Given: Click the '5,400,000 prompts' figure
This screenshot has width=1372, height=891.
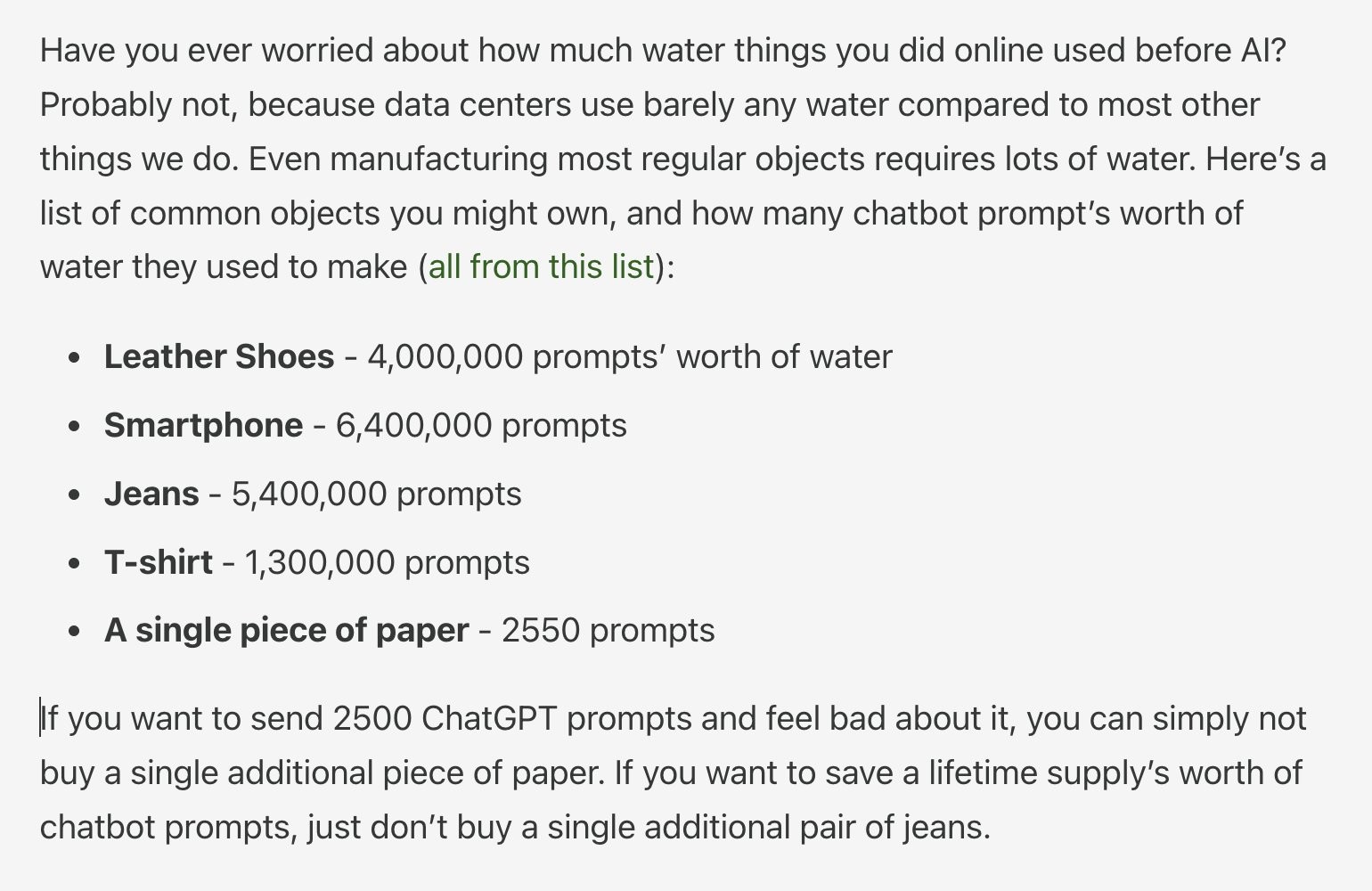Looking at the screenshot, I should pyautogui.click(x=376, y=495).
